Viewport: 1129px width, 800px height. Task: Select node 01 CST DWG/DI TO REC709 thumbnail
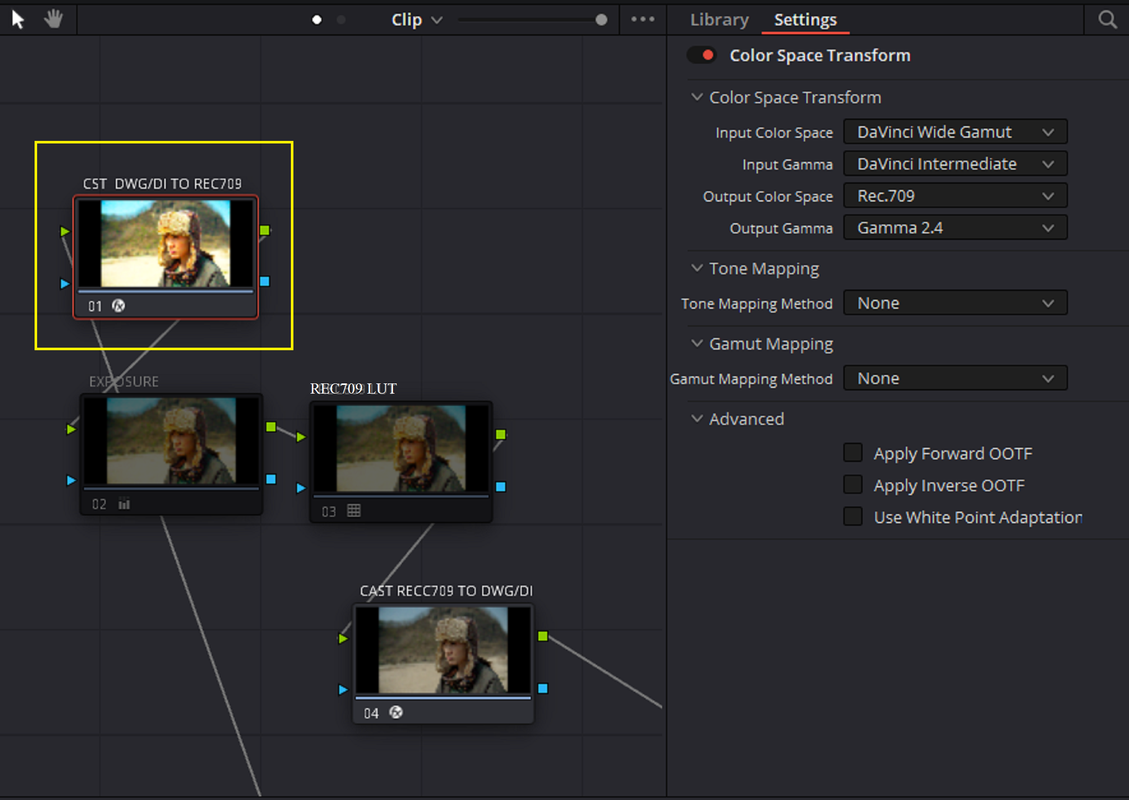(x=166, y=243)
